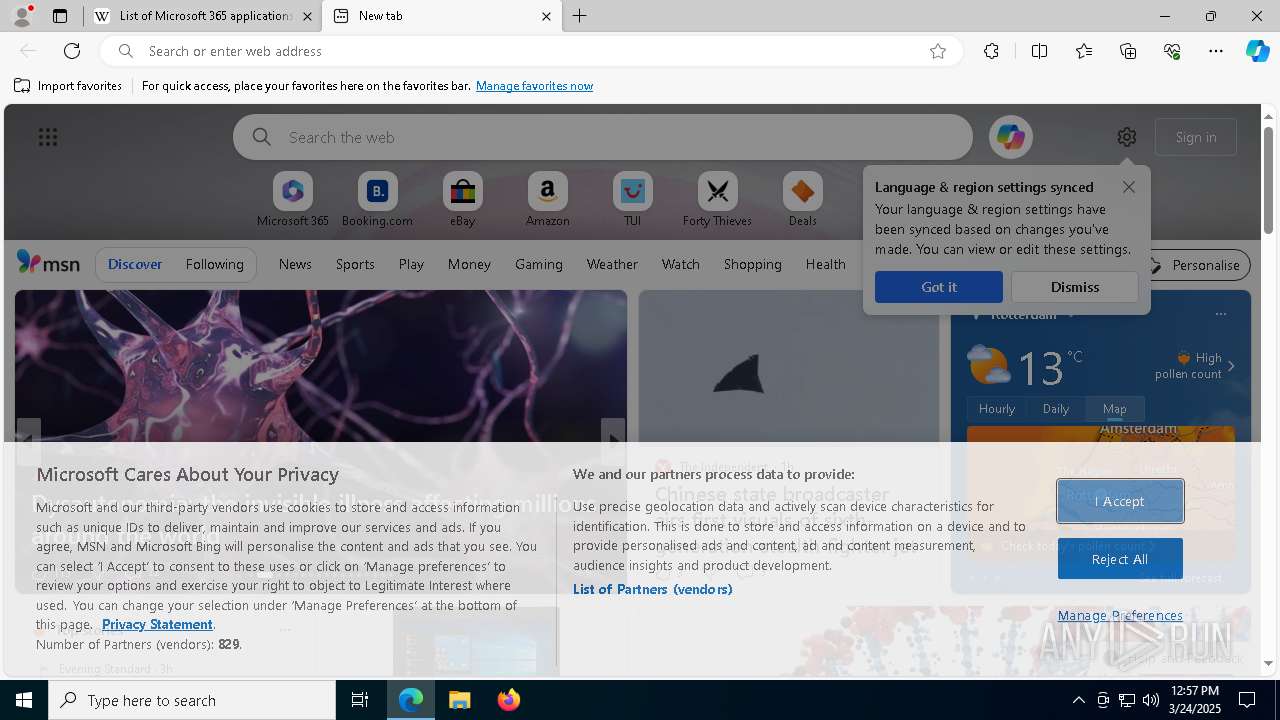
Task: Open Firefox from the taskbar
Action: pos(508,700)
